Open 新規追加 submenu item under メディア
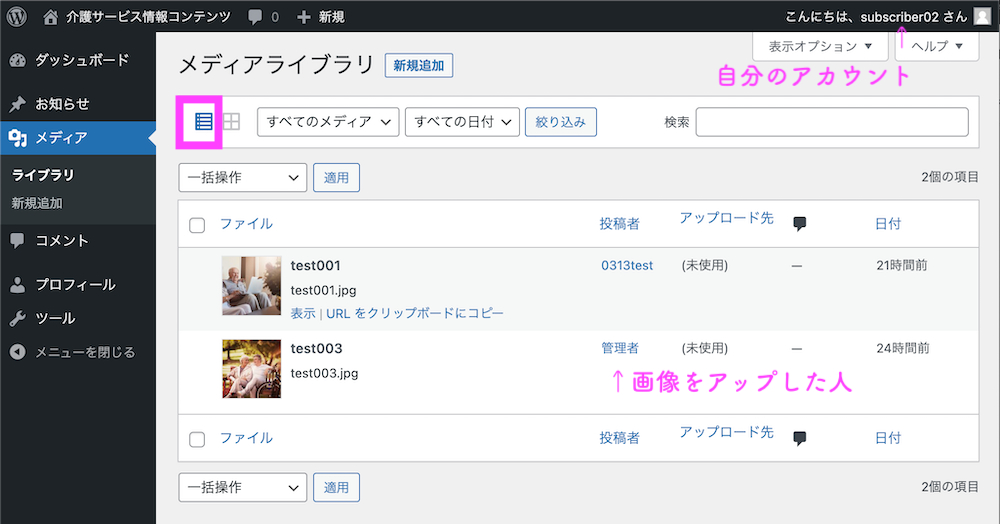The height and width of the screenshot is (524, 1000). tap(37, 203)
